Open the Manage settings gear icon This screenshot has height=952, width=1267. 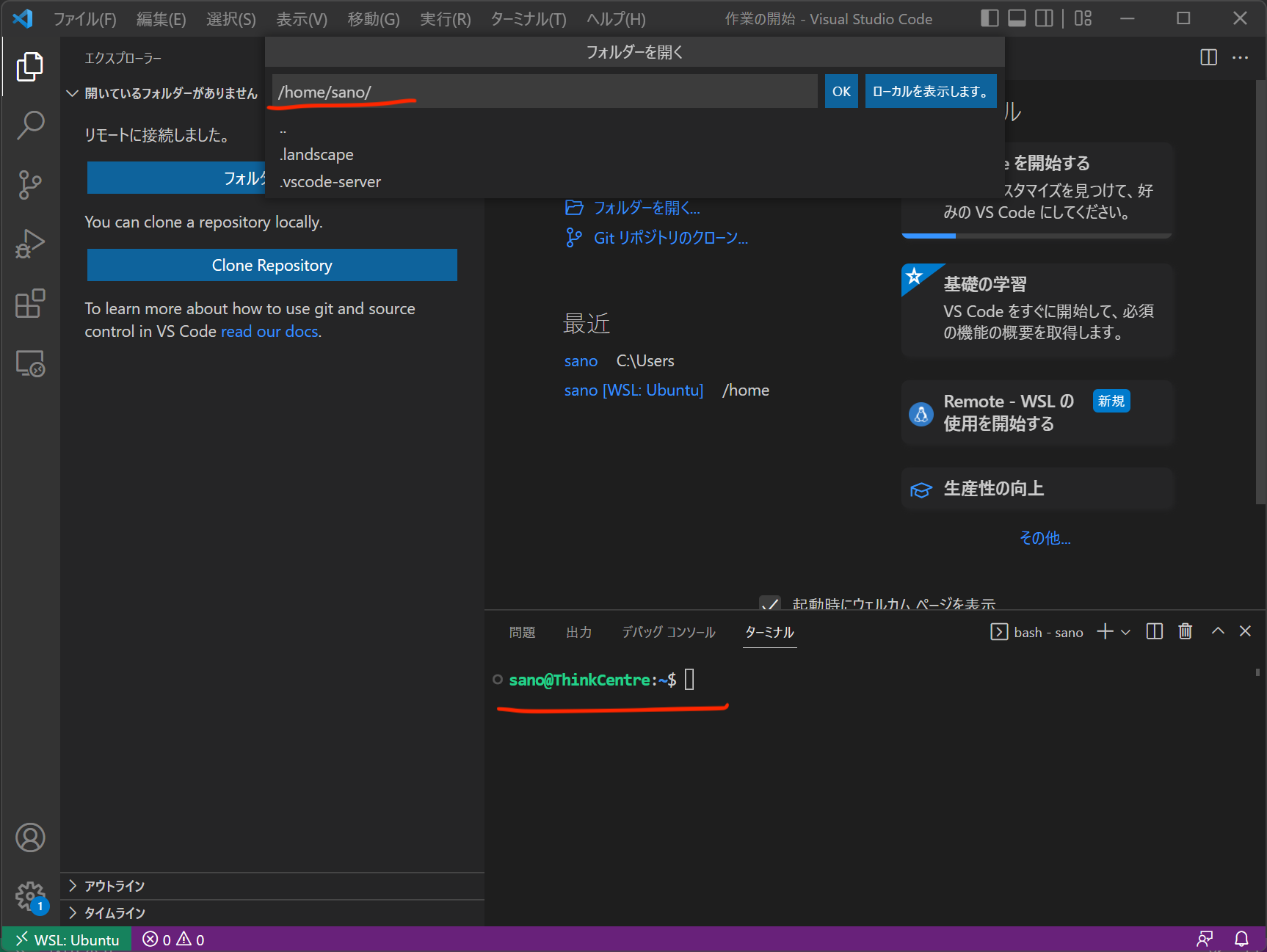click(30, 896)
